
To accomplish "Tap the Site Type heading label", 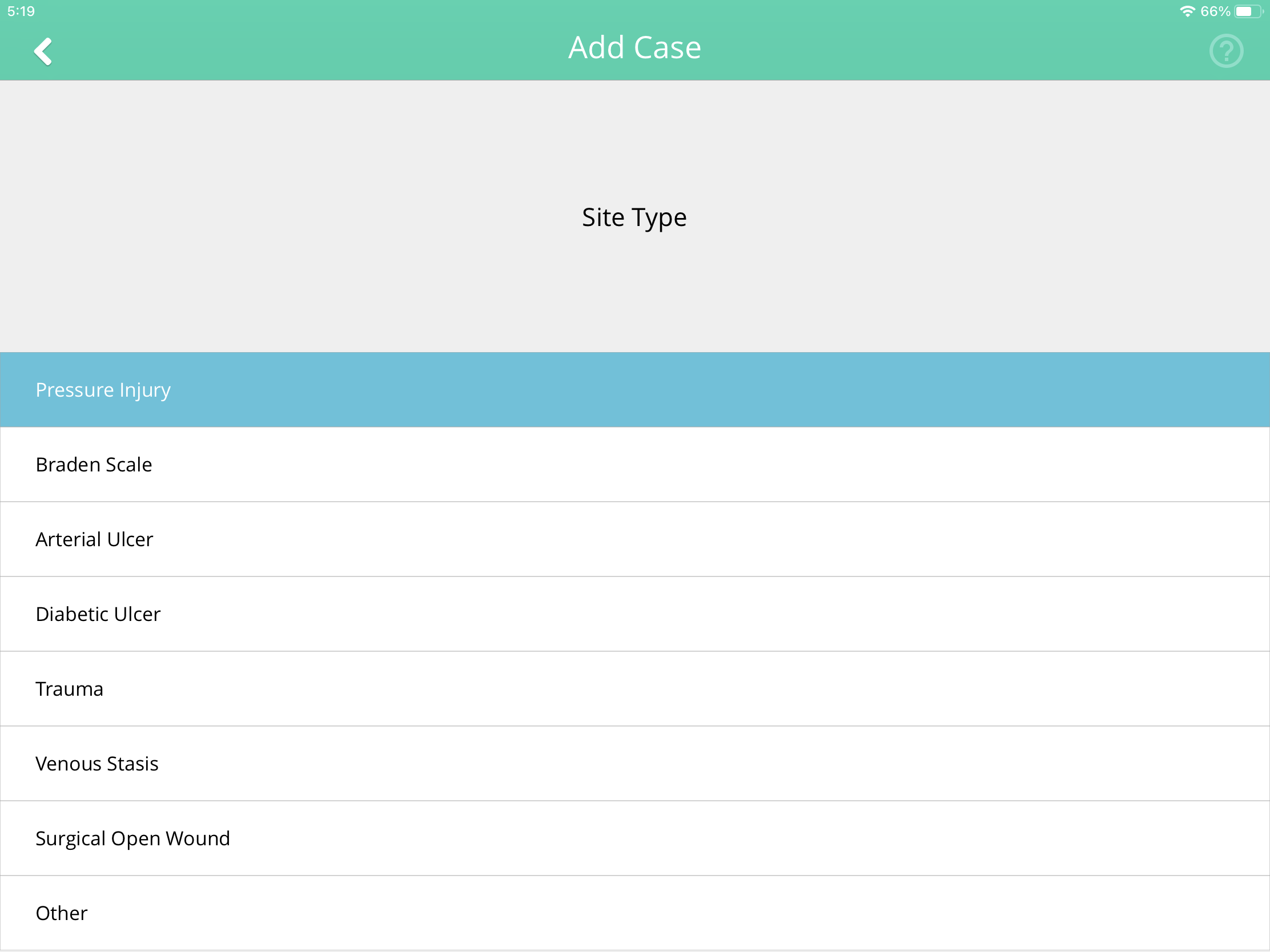I will [x=634, y=218].
